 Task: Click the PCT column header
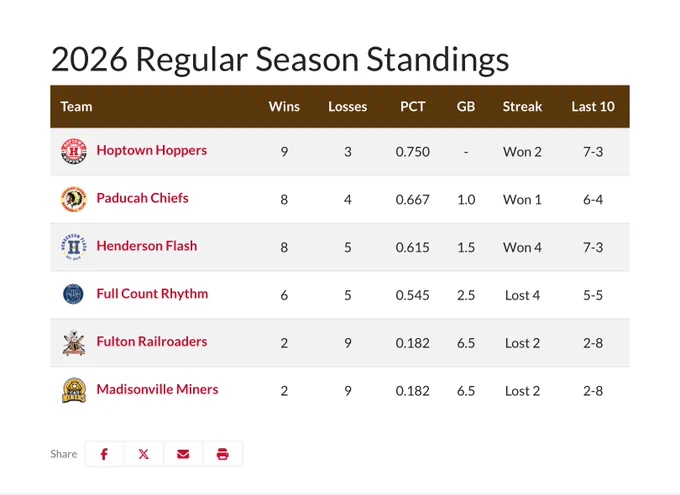[412, 106]
